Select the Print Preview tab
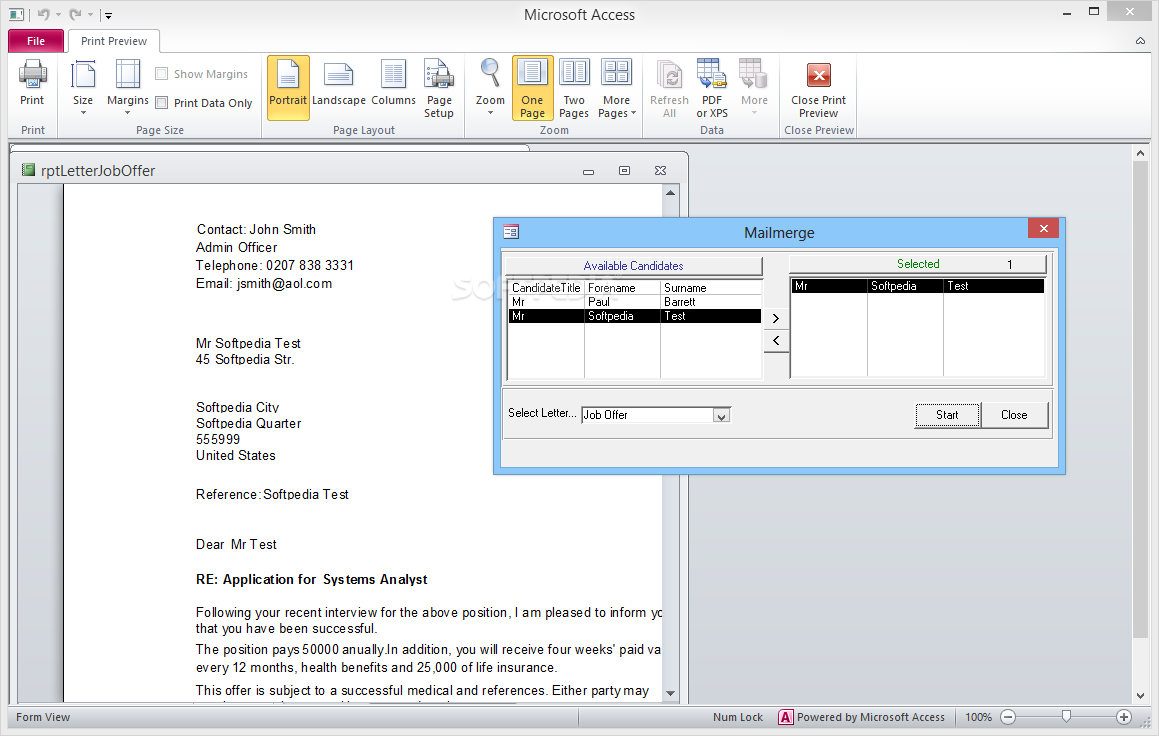The image size is (1159, 736). pos(114,41)
